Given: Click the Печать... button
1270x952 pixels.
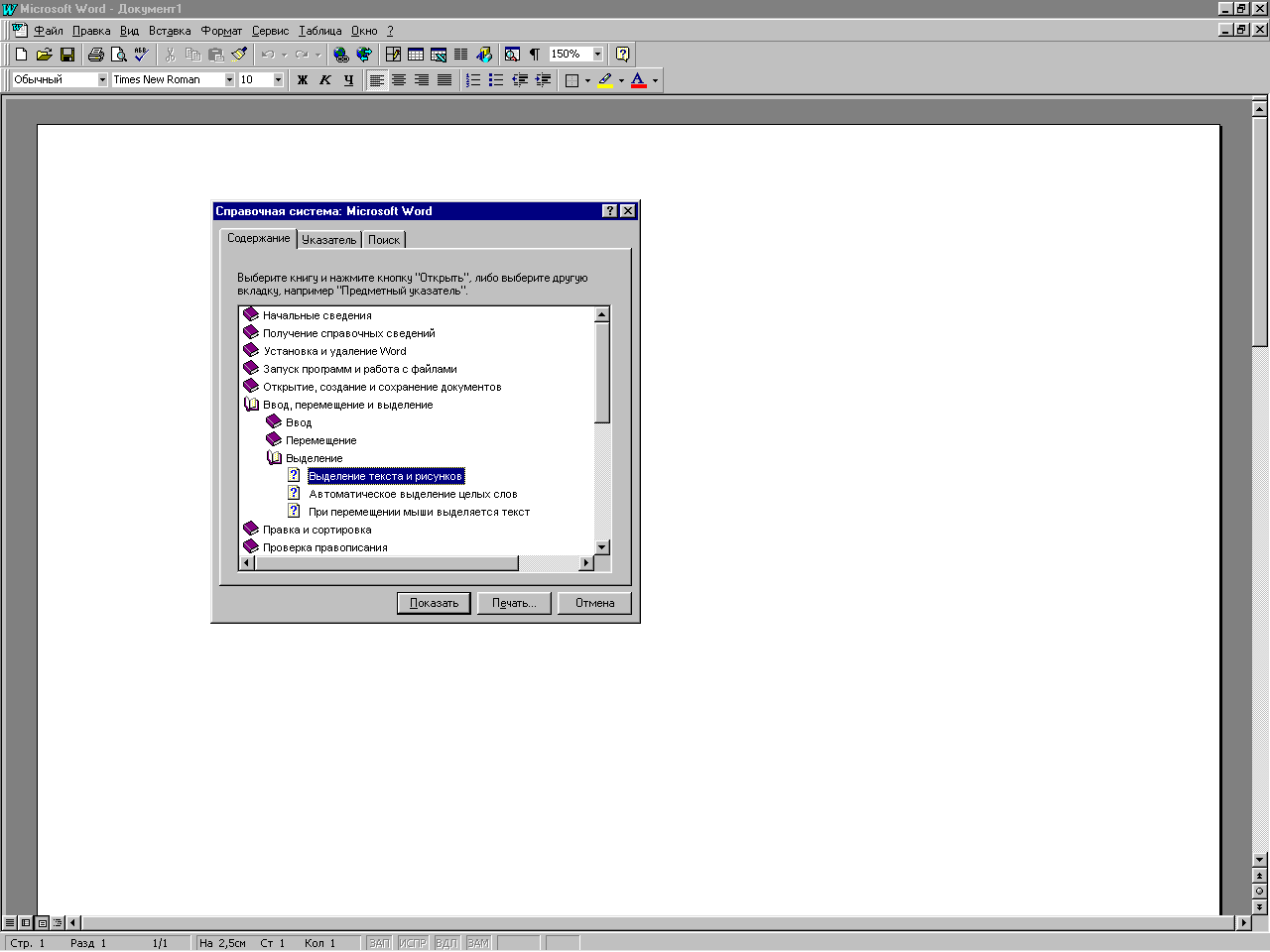Looking at the screenshot, I should [514, 603].
